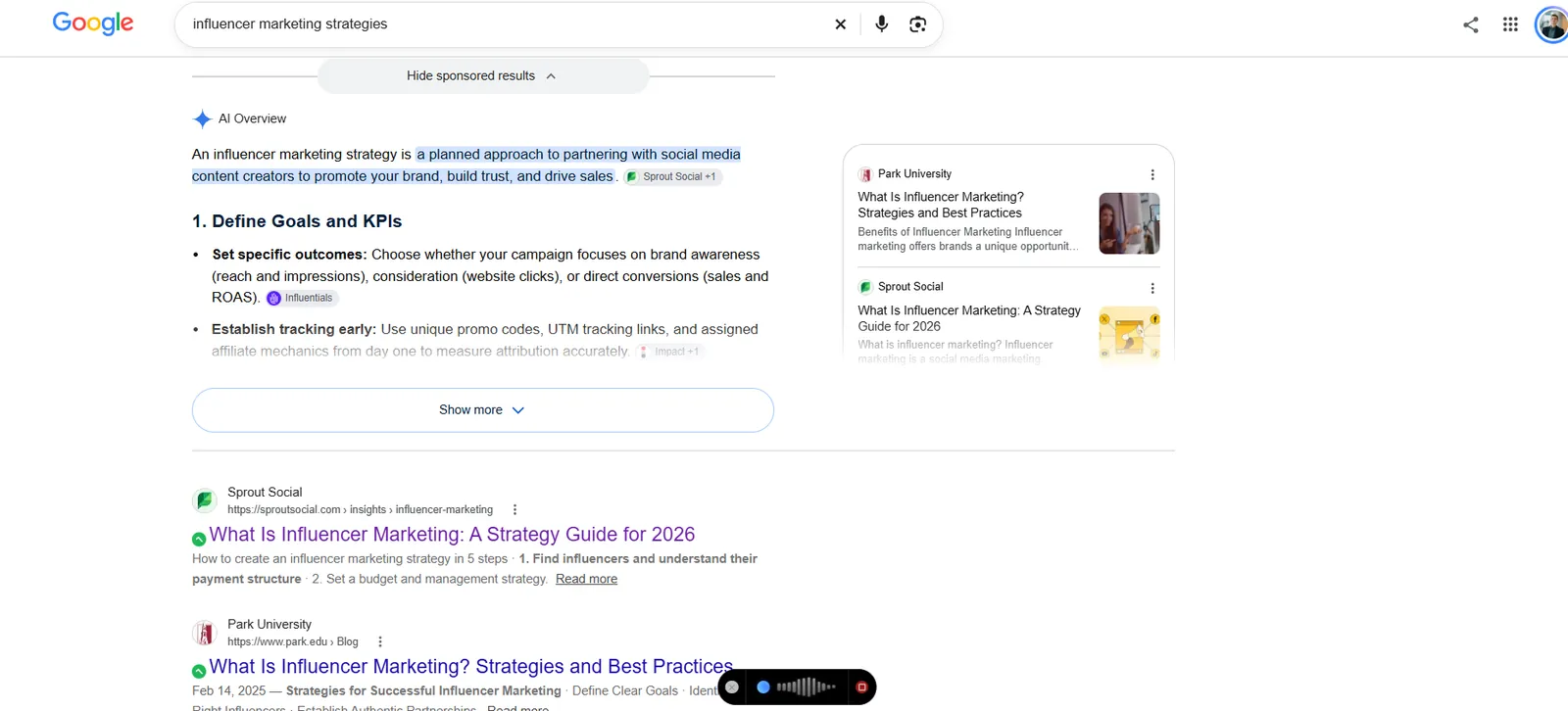This screenshot has height=711, width=1568.
Task: Expand AI Overview with Show more
Action: pyautogui.click(x=483, y=409)
